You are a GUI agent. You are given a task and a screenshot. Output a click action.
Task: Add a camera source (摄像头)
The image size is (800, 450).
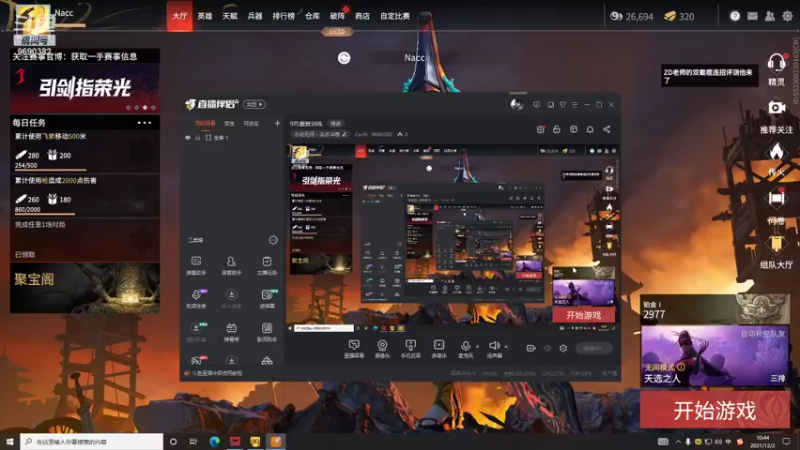382,349
